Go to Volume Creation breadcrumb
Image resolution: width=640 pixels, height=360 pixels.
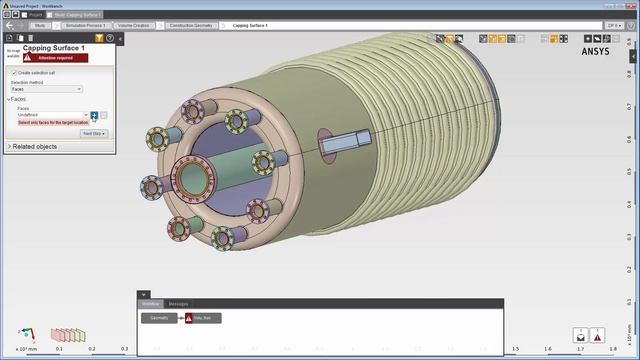134,25
